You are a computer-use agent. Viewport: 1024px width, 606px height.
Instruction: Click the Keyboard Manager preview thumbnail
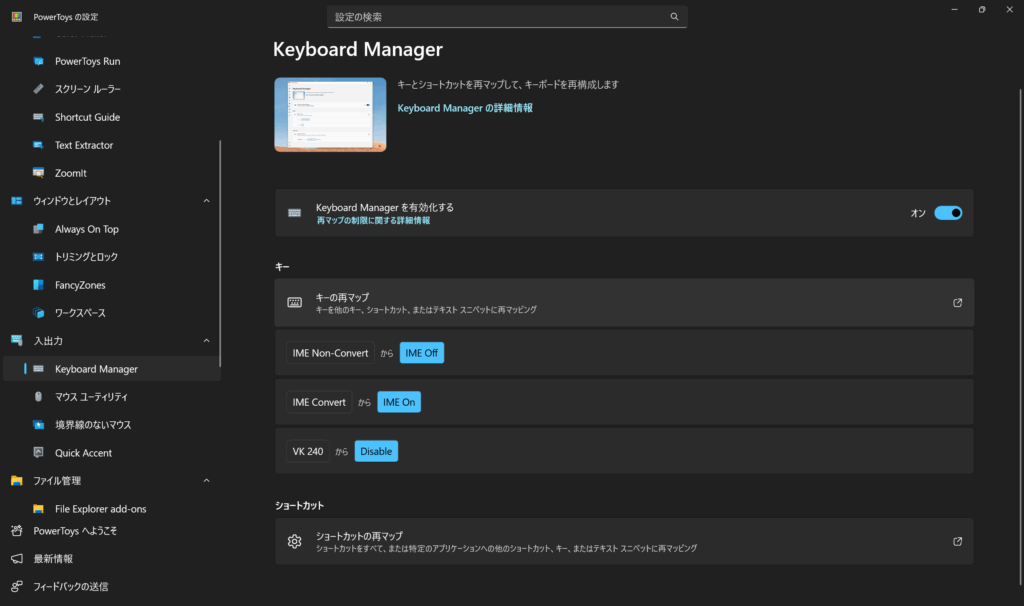click(330, 115)
